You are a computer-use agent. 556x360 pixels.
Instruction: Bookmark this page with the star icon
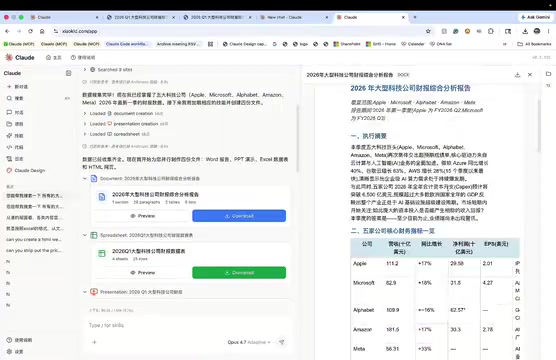coord(428,31)
